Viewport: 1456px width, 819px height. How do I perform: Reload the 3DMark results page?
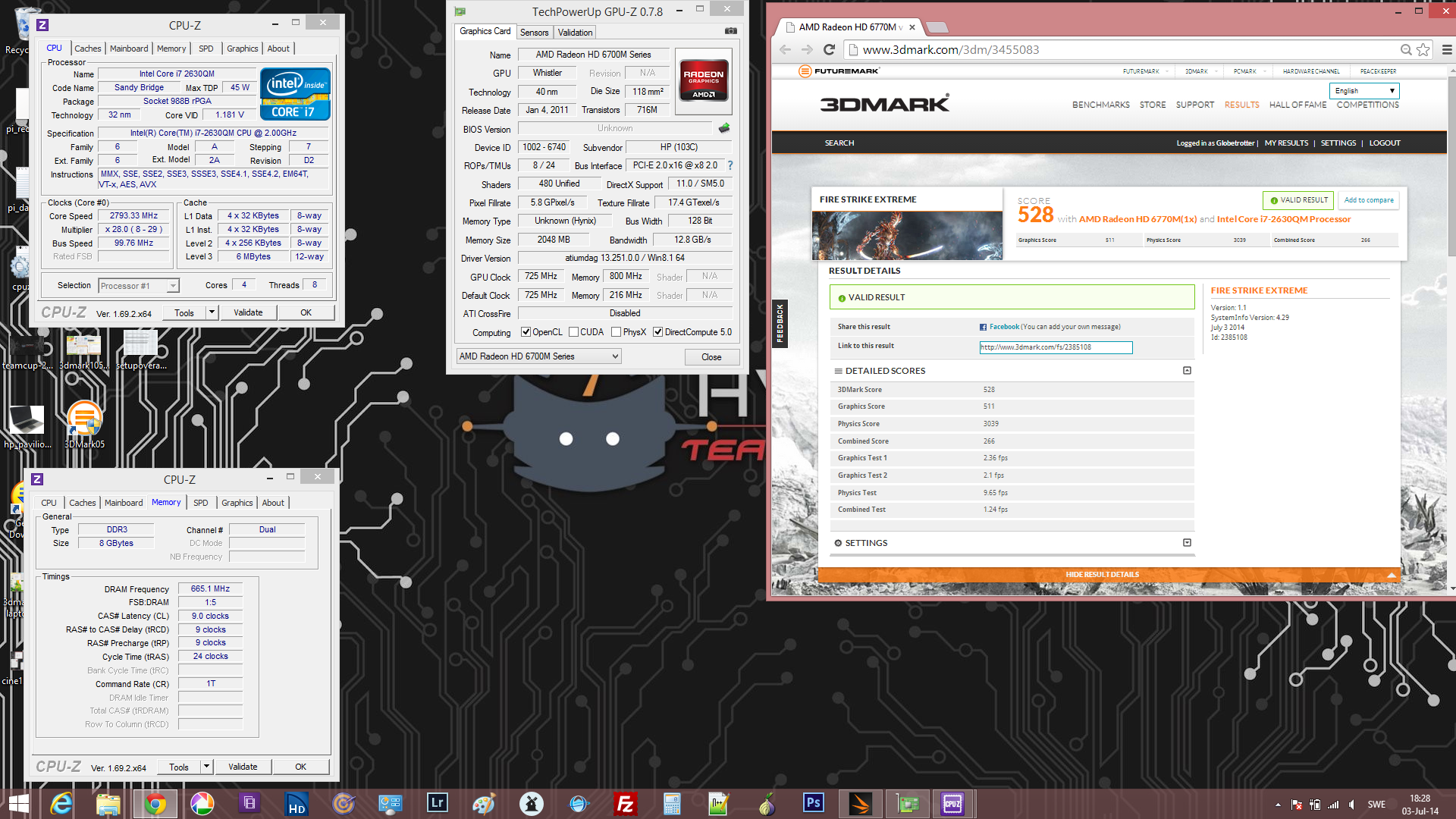pyautogui.click(x=829, y=50)
